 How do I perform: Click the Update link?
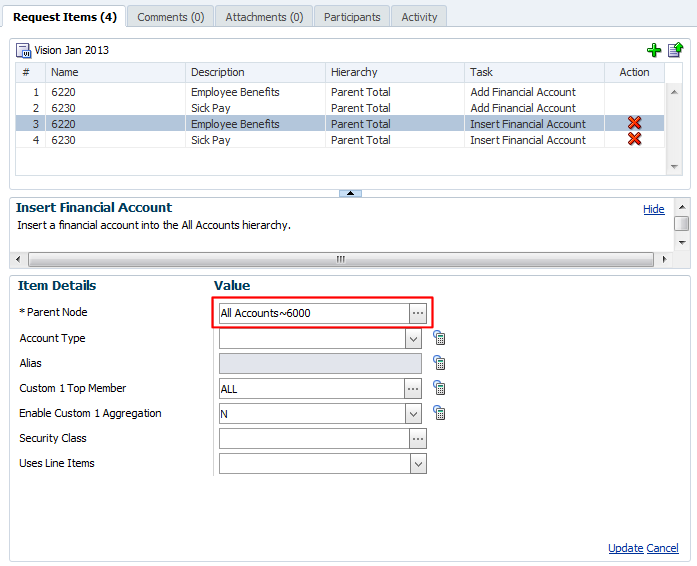tap(625, 548)
